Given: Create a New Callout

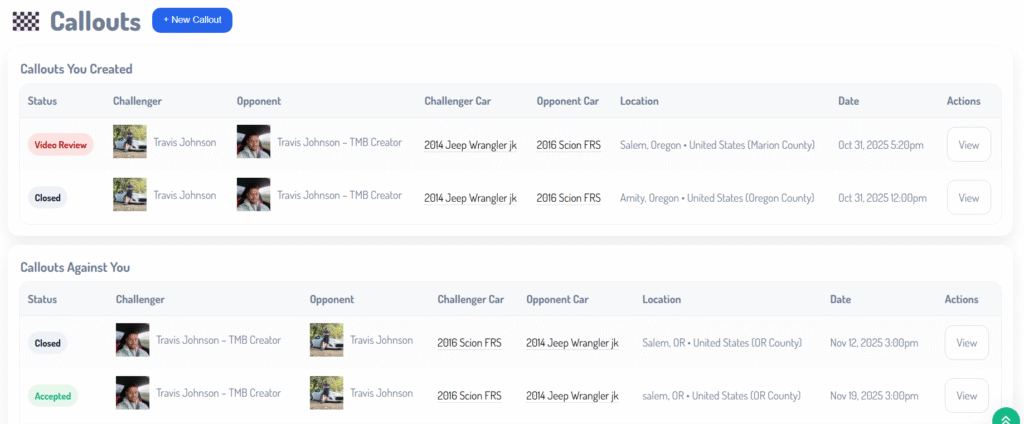Looking at the screenshot, I should point(192,20).
